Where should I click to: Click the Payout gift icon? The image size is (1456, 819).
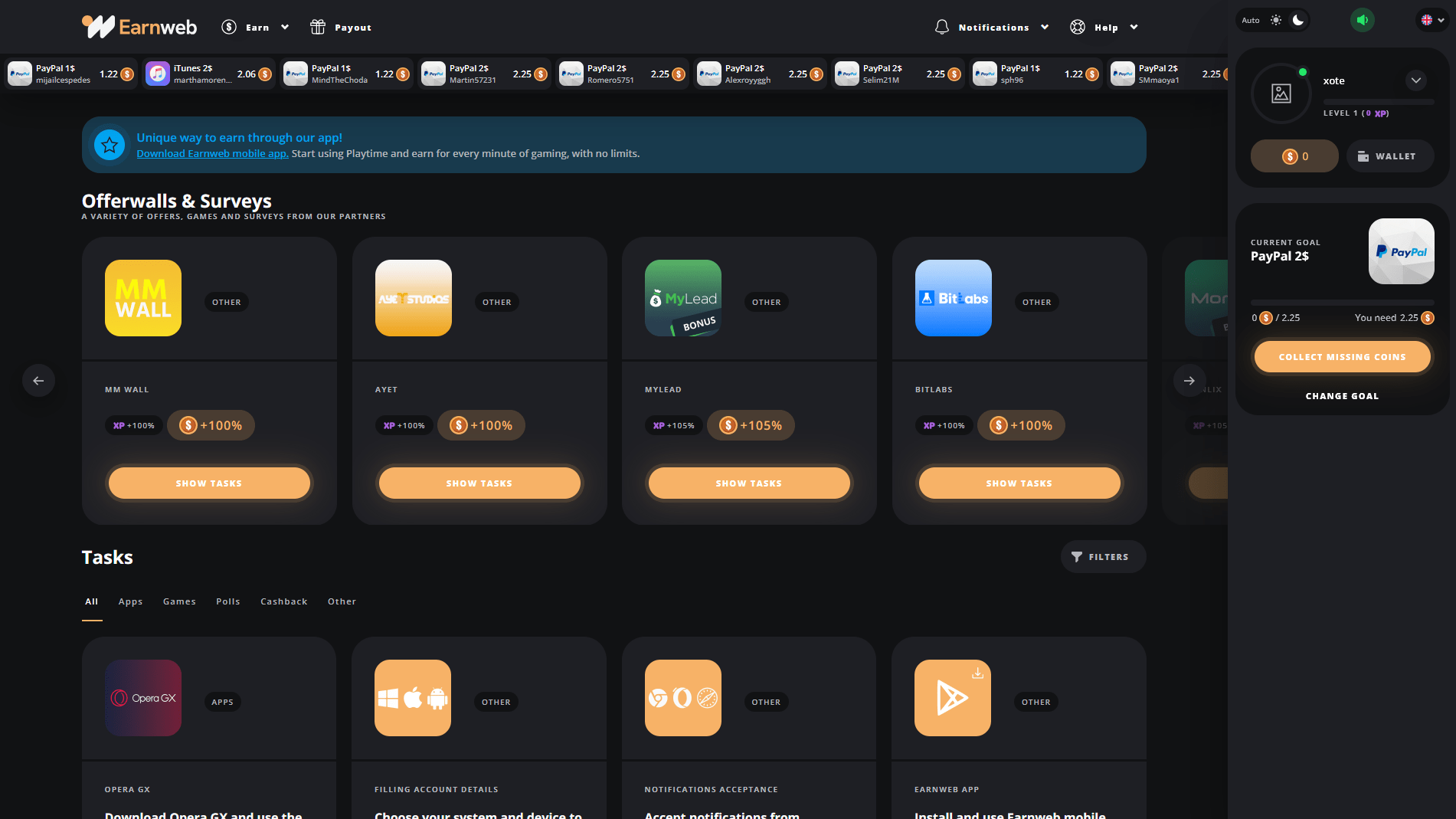click(318, 28)
